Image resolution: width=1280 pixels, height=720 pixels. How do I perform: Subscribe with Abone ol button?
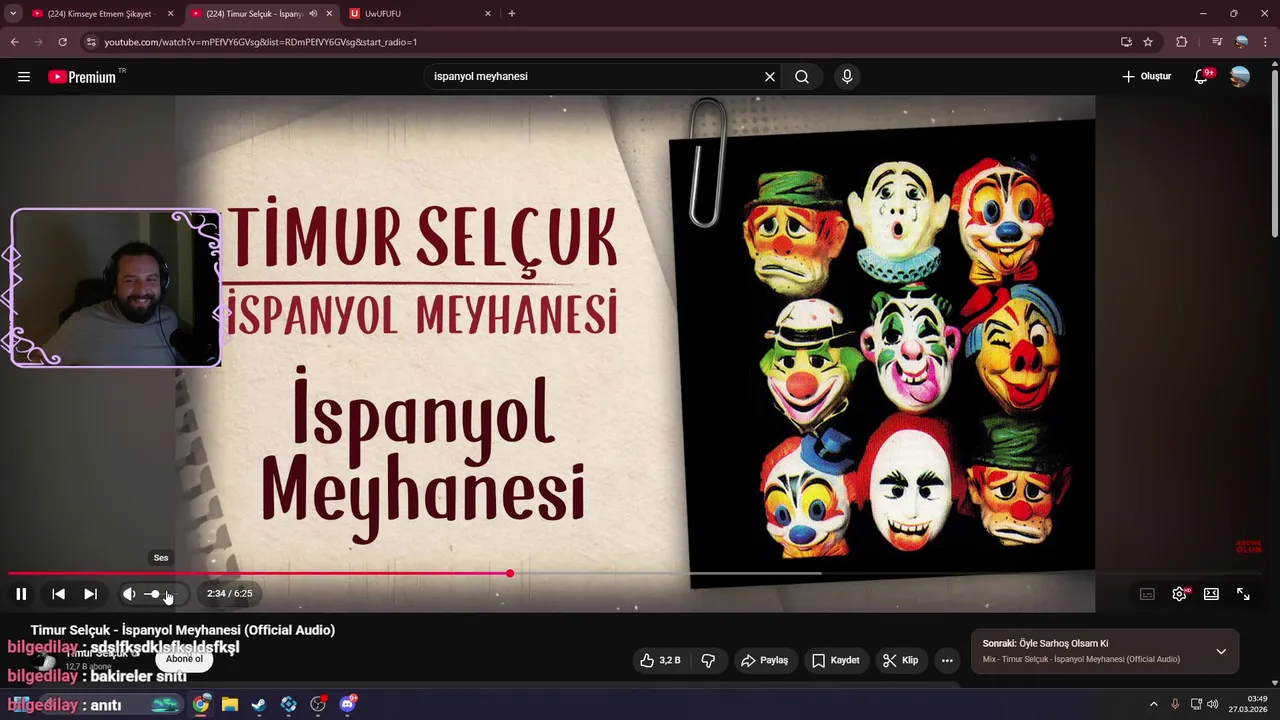(x=184, y=659)
